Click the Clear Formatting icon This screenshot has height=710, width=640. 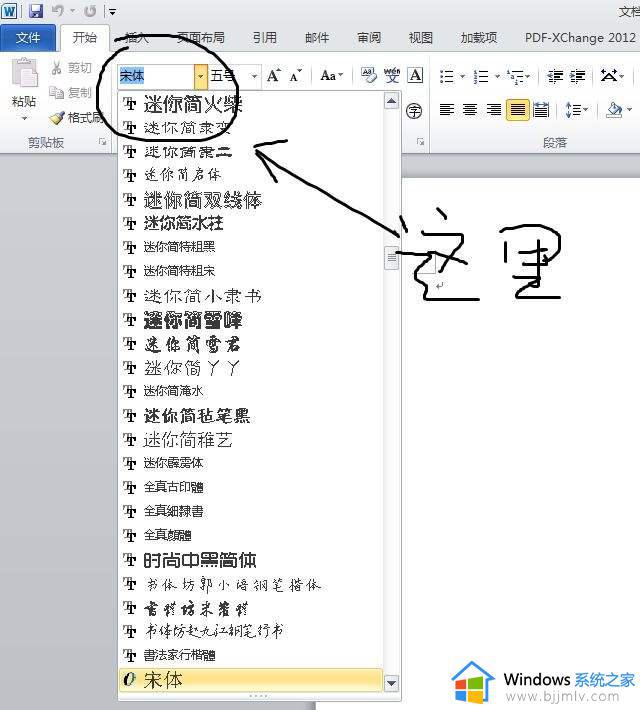(368, 75)
